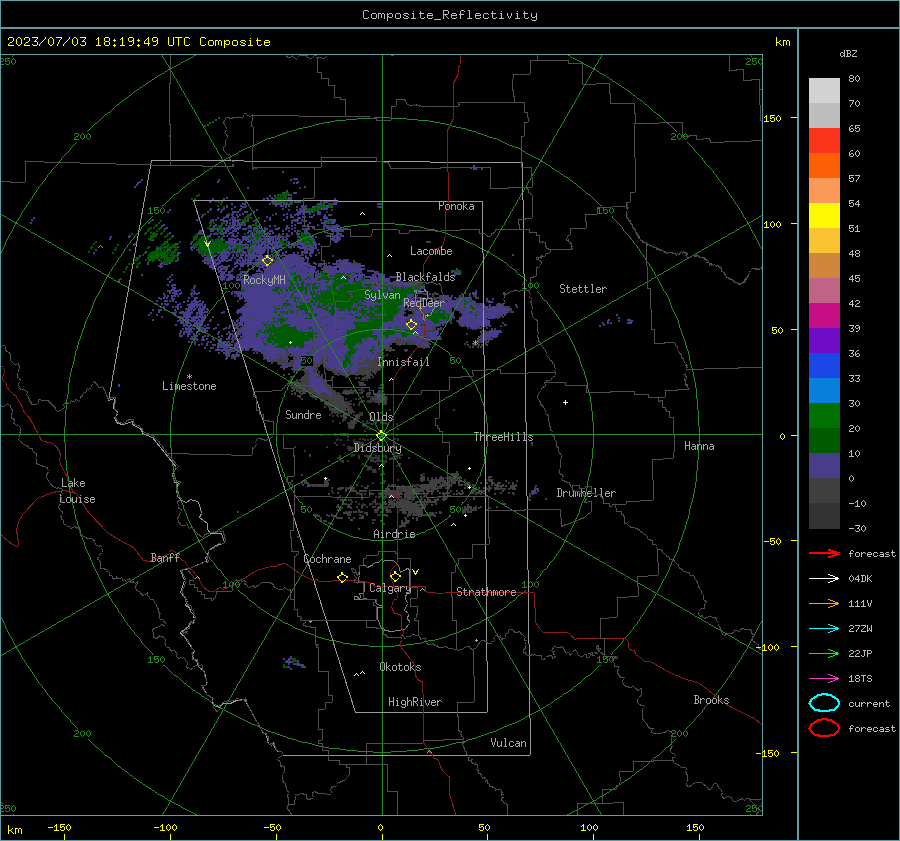Click the '22JP' legend text
Screen dimensions: 900x841
coord(860,653)
